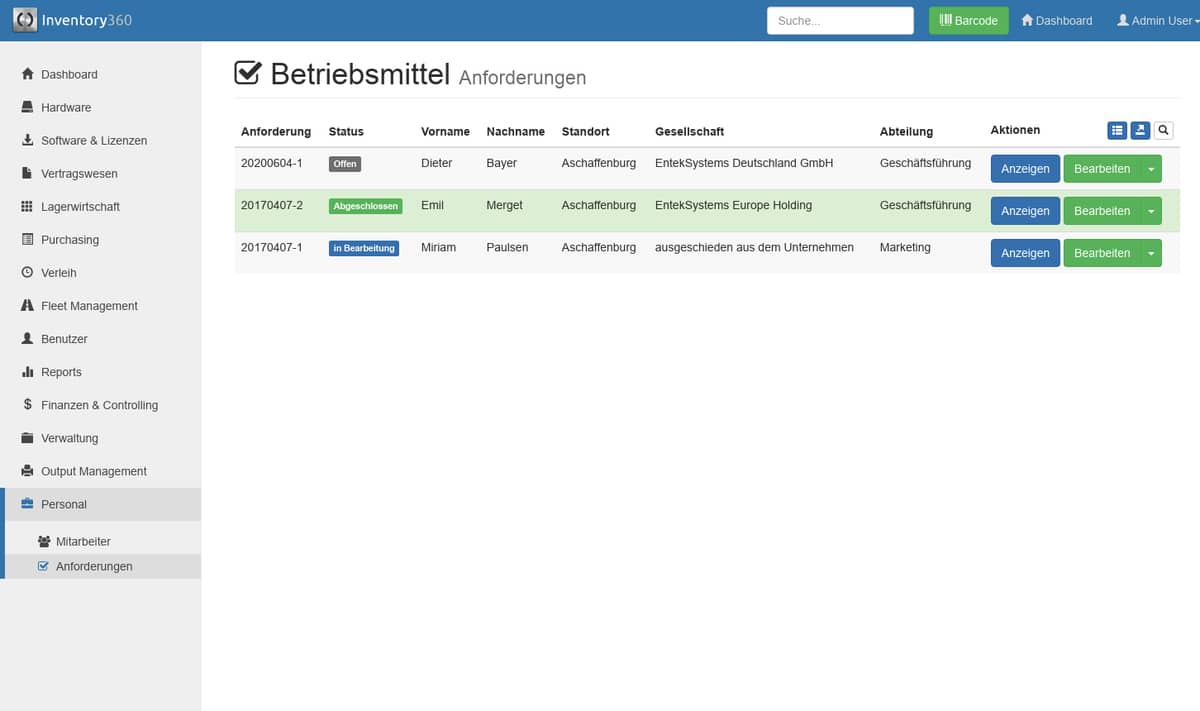
Task: Click the Fleet Management road icon
Action: (x=27, y=305)
